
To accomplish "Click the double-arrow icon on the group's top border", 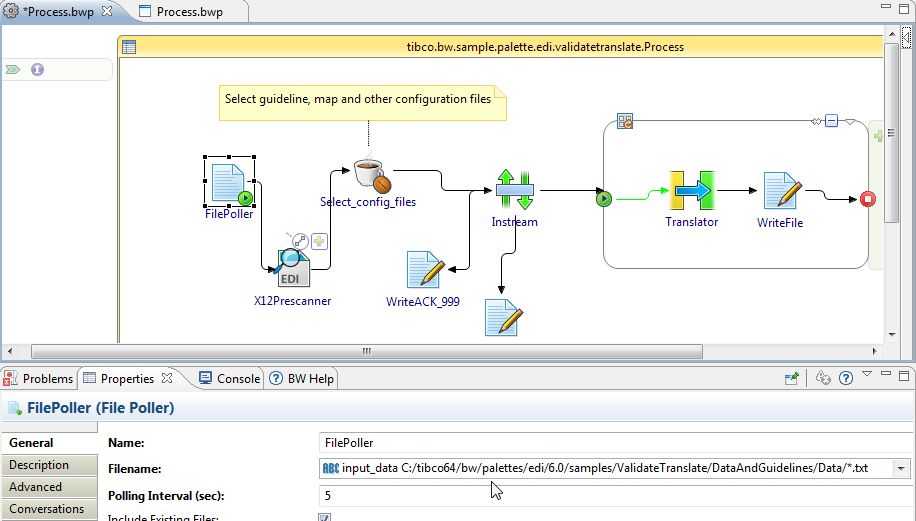I will tap(816, 121).
